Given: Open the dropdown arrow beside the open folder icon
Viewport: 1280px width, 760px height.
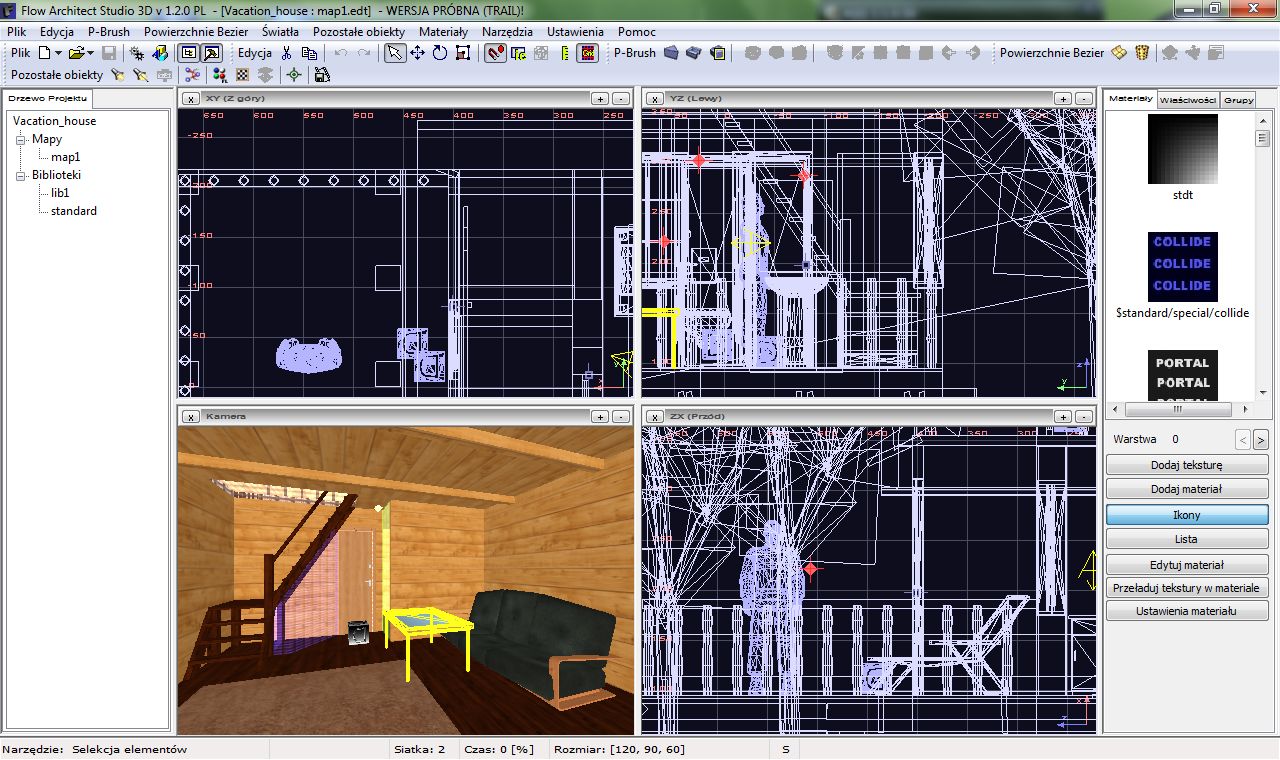Looking at the screenshot, I should (90, 53).
